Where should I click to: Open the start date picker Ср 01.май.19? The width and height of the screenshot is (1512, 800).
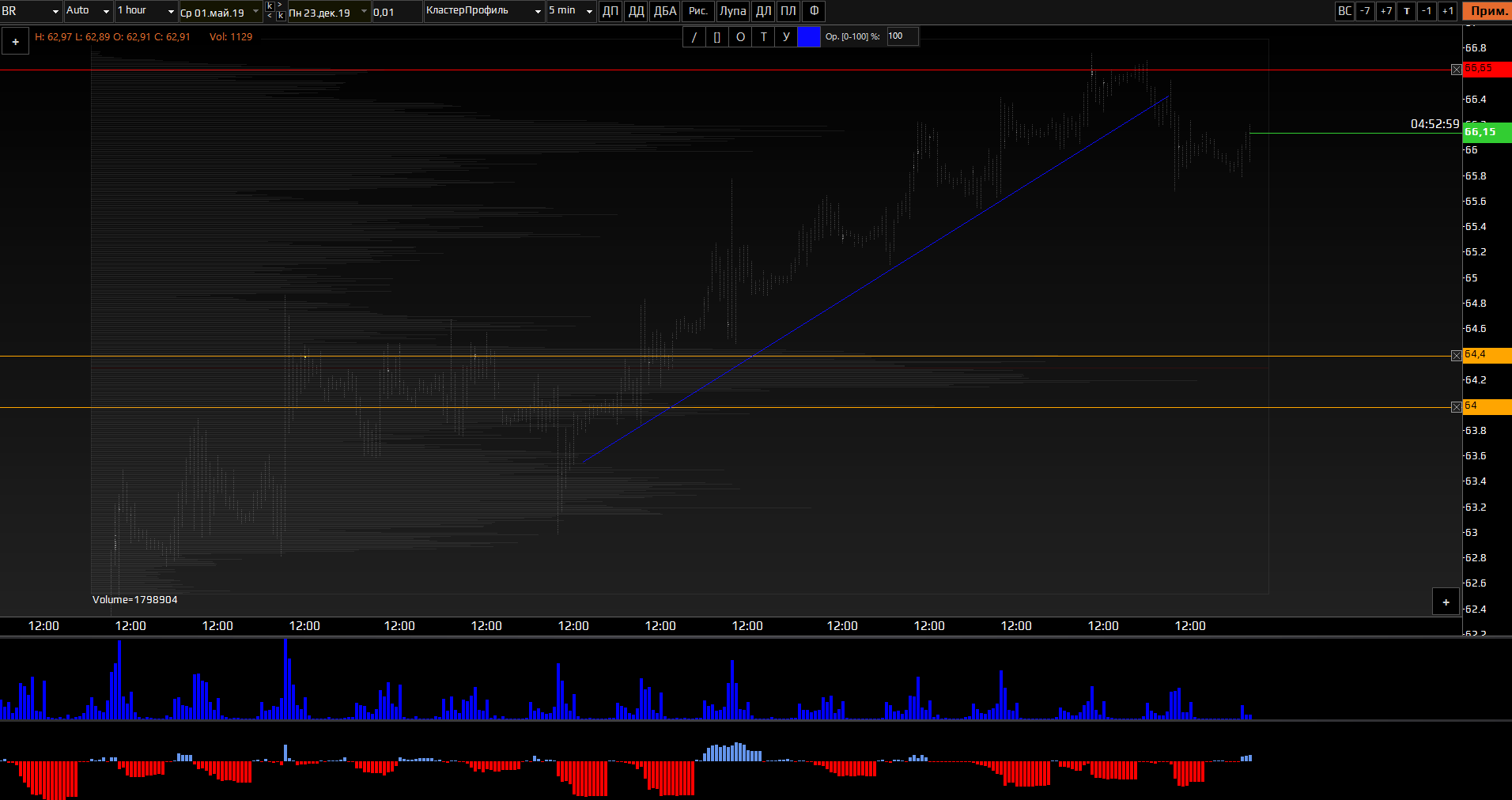click(255, 11)
